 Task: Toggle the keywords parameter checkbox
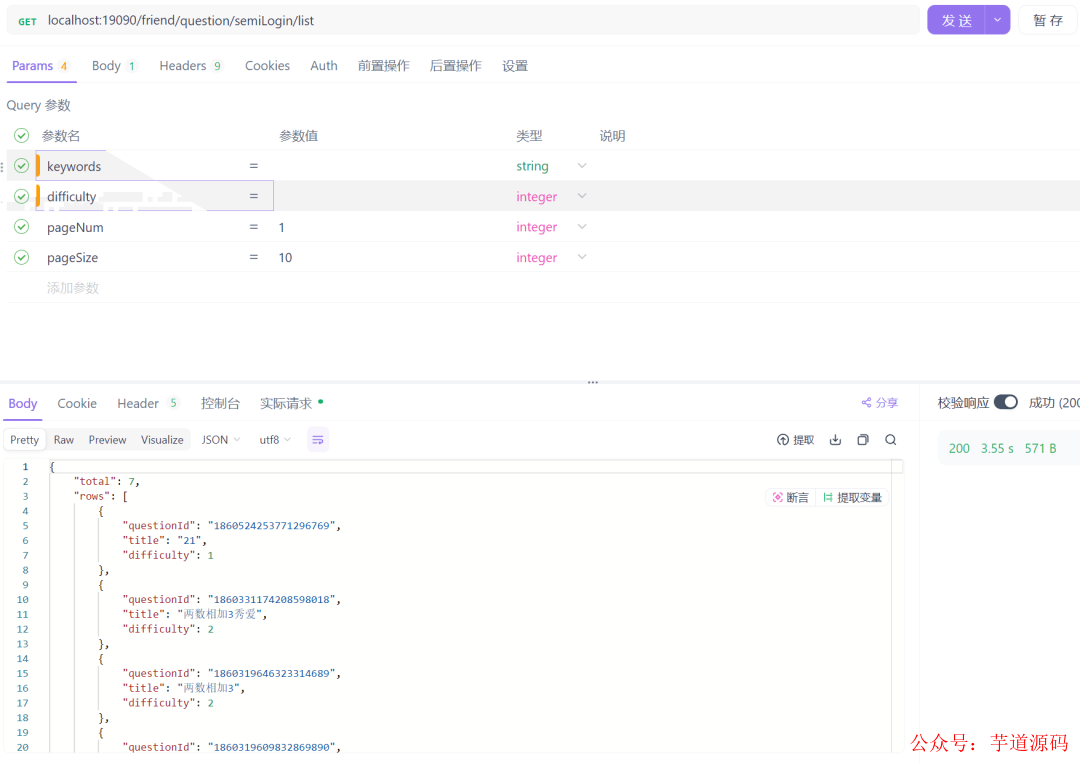pyautogui.click(x=21, y=166)
